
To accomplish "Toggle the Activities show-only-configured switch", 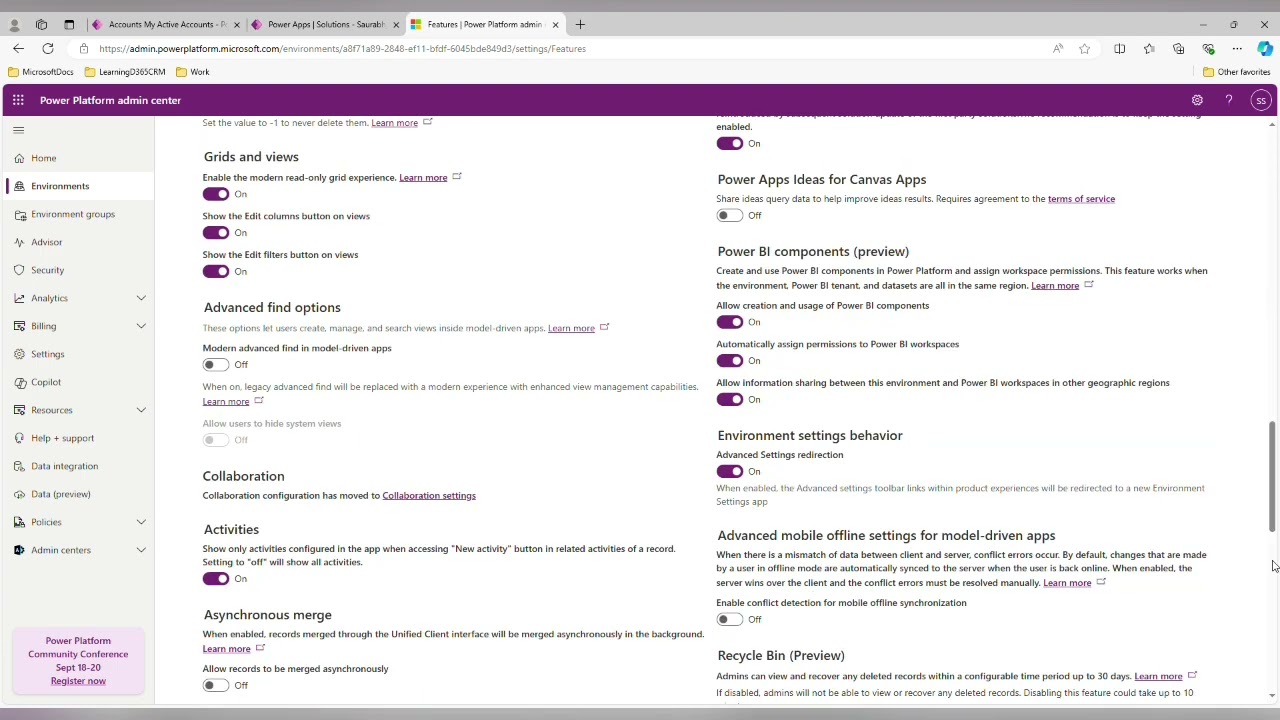I will (x=216, y=579).
